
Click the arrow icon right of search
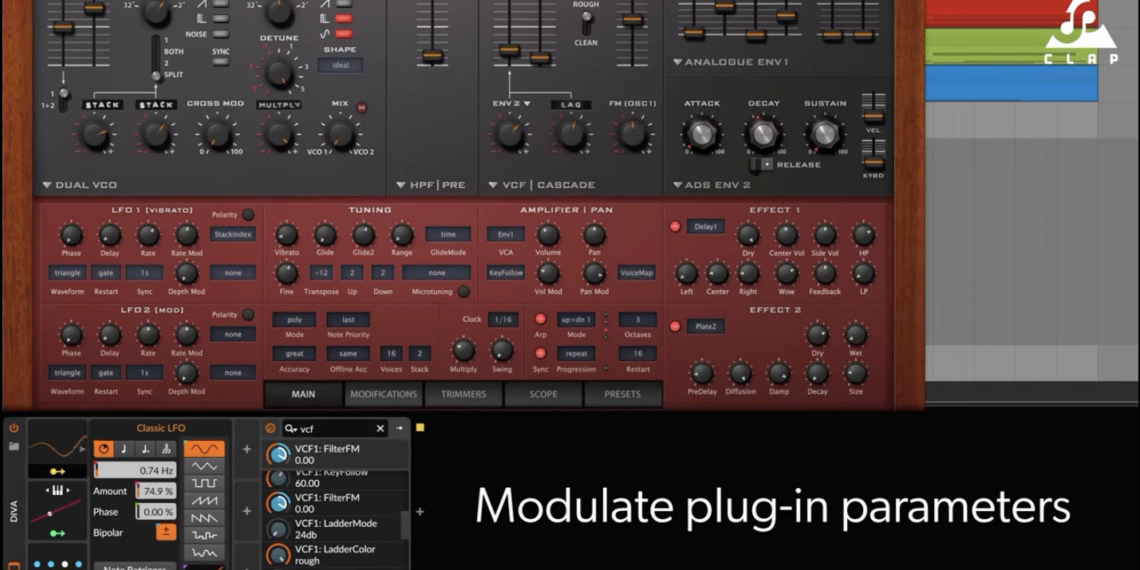click(399, 428)
